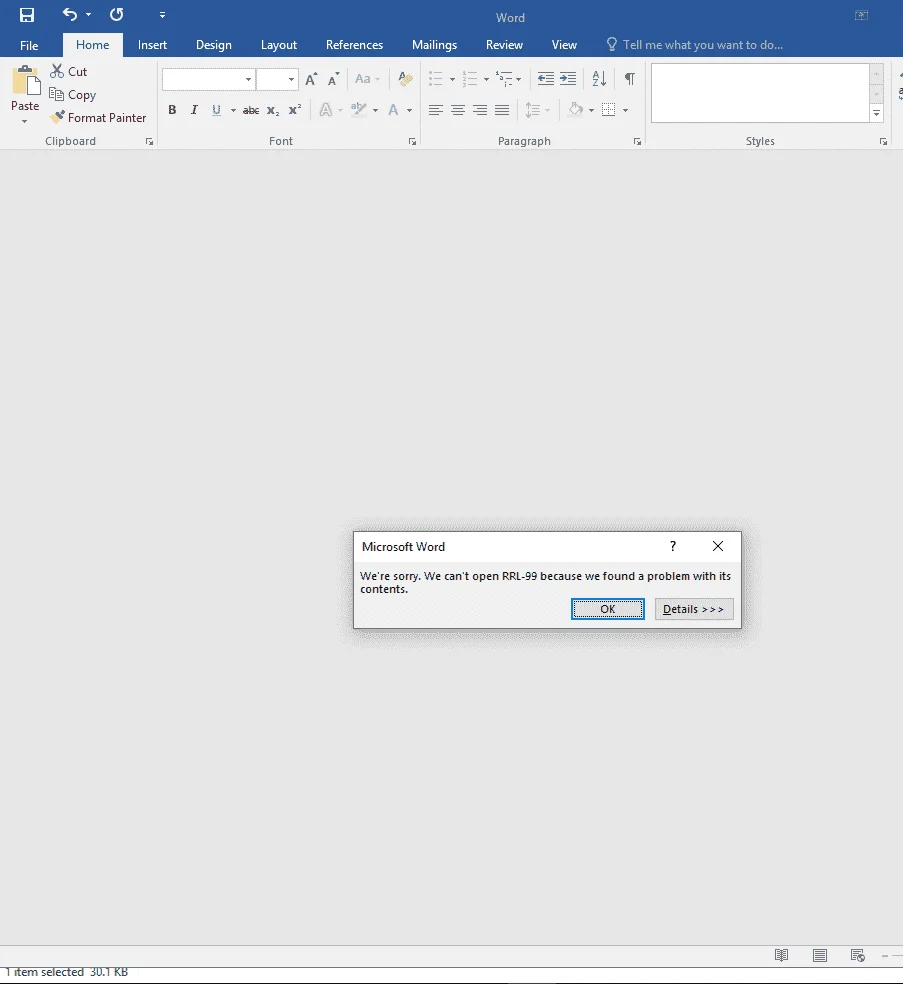Click the dialog's question mark help button
Viewport: 903px width, 984px height.
pos(673,546)
